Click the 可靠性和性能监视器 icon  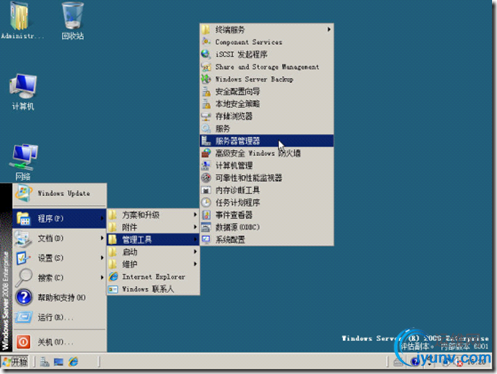tap(206, 178)
